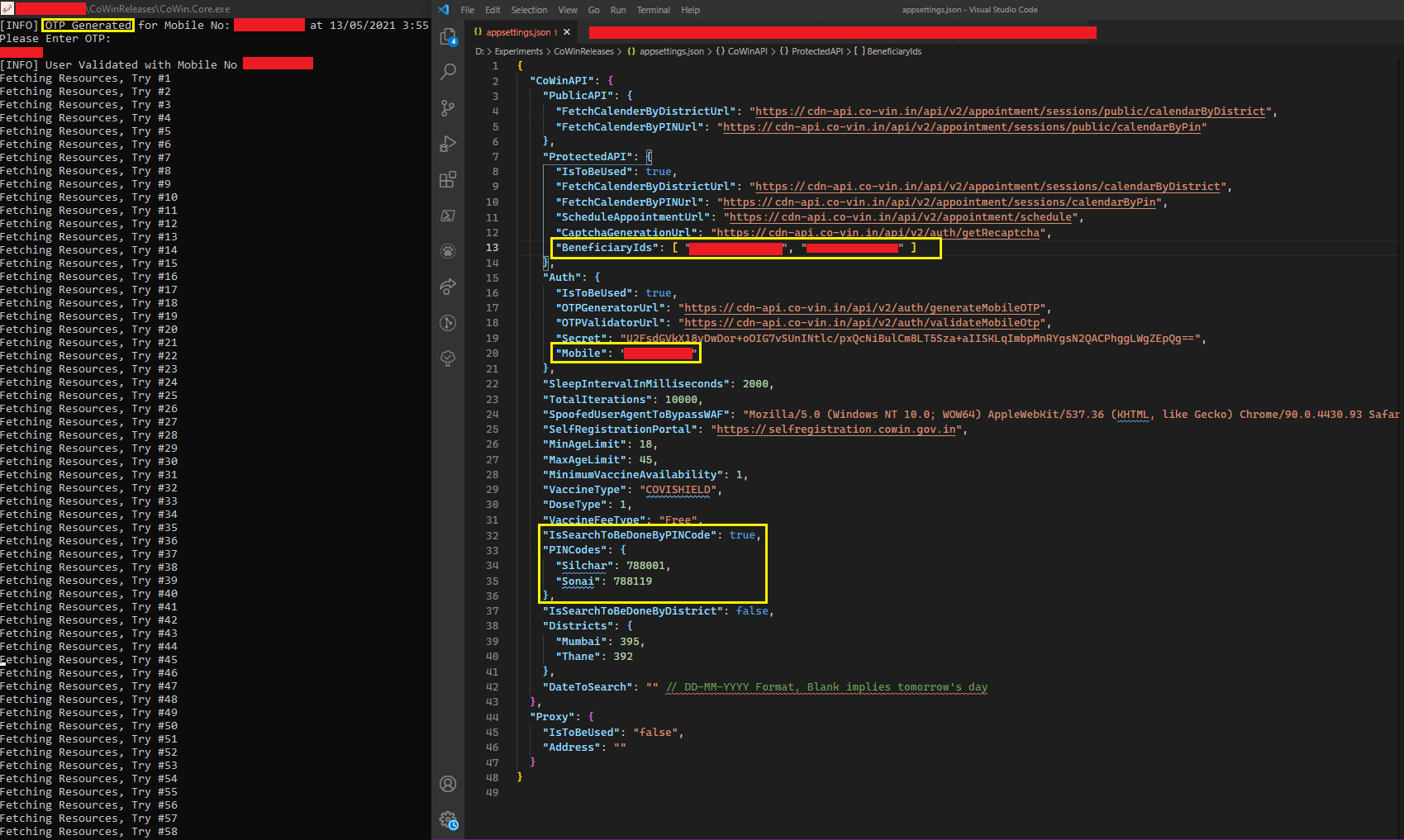1404x840 pixels.
Task: Open the Git graph circular icon
Action: pyautogui.click(x=448, y=323)
